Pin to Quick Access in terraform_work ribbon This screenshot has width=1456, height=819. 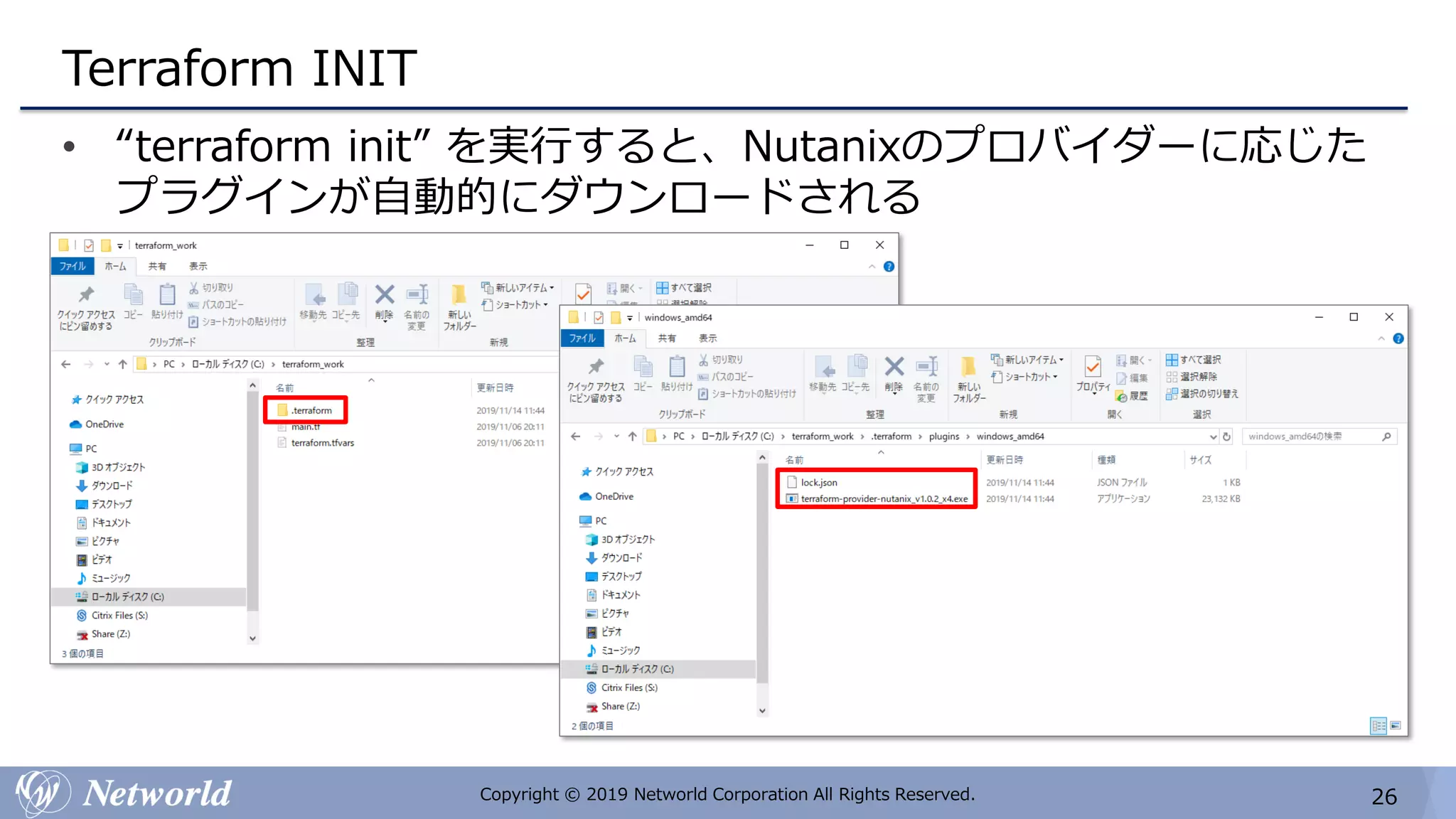coord(86,308)
